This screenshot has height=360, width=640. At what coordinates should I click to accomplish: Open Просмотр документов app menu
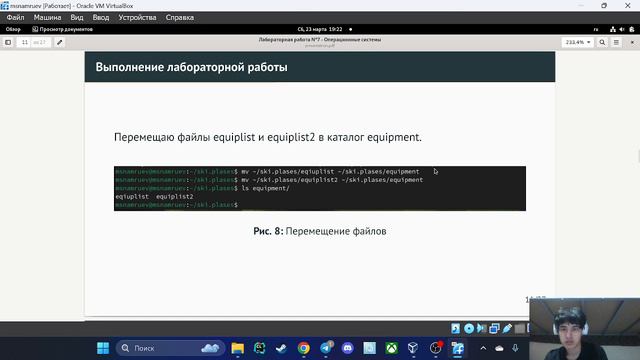click(x=62, y=29)
